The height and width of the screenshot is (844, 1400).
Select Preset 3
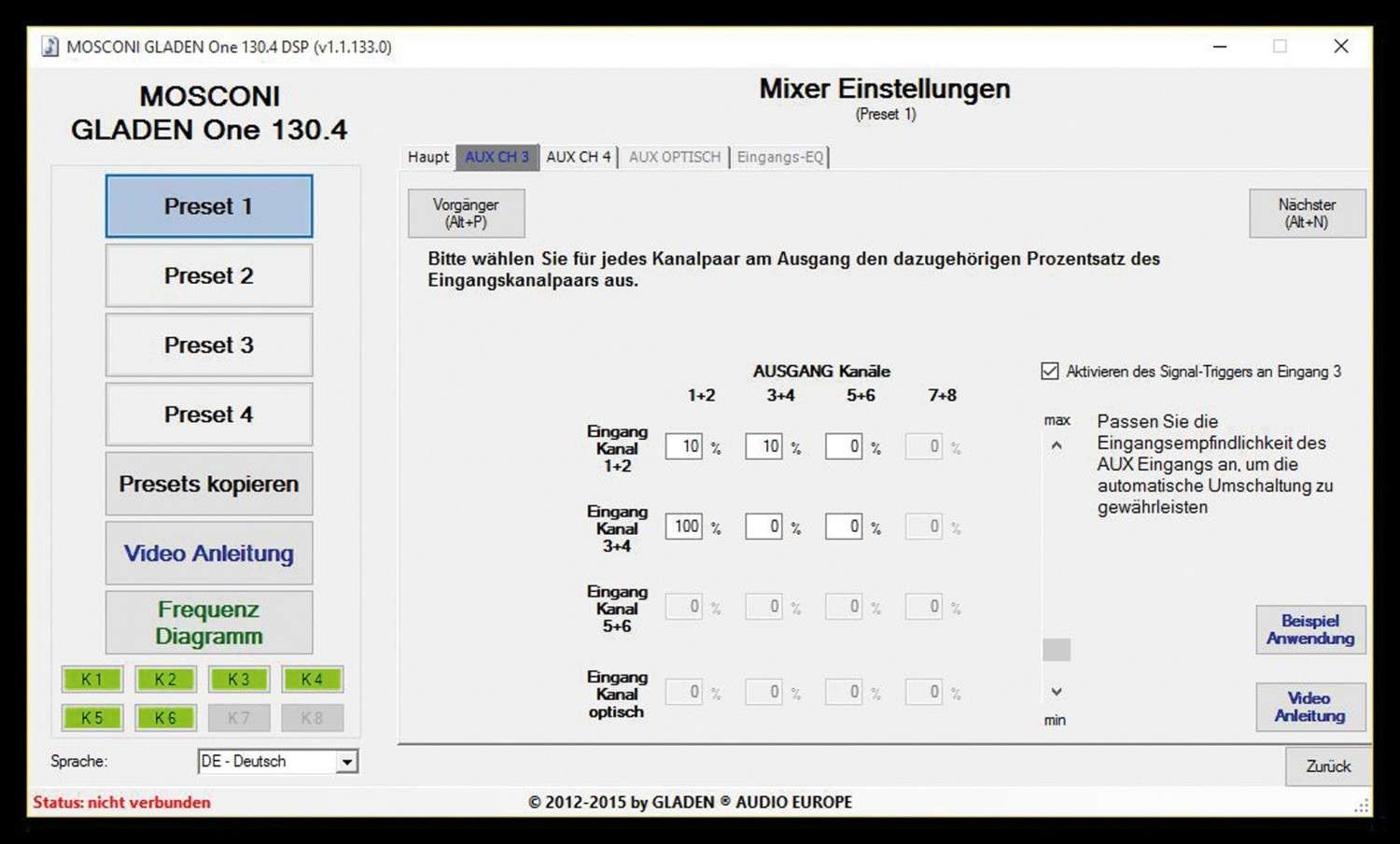209,345
